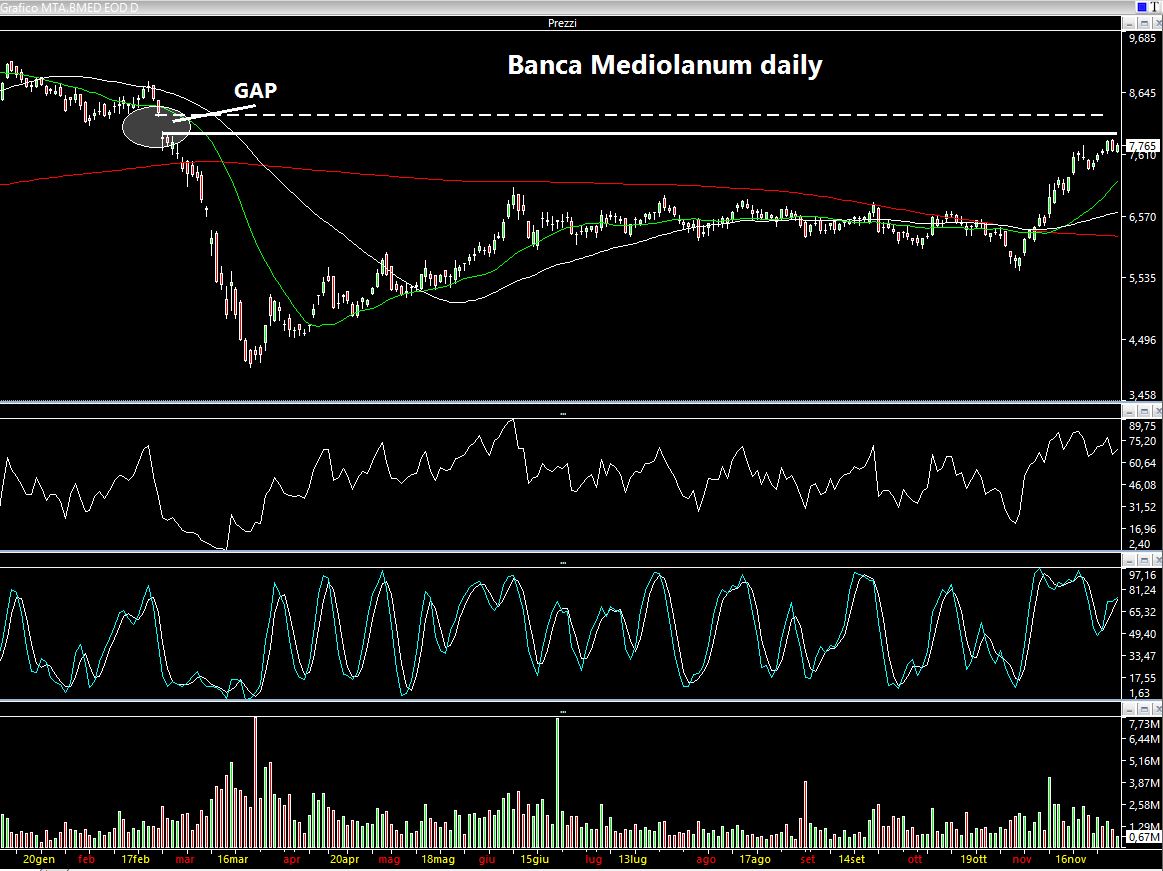Click the apr date label
This screenshot has height=871, width=1163.
point(291,859)
